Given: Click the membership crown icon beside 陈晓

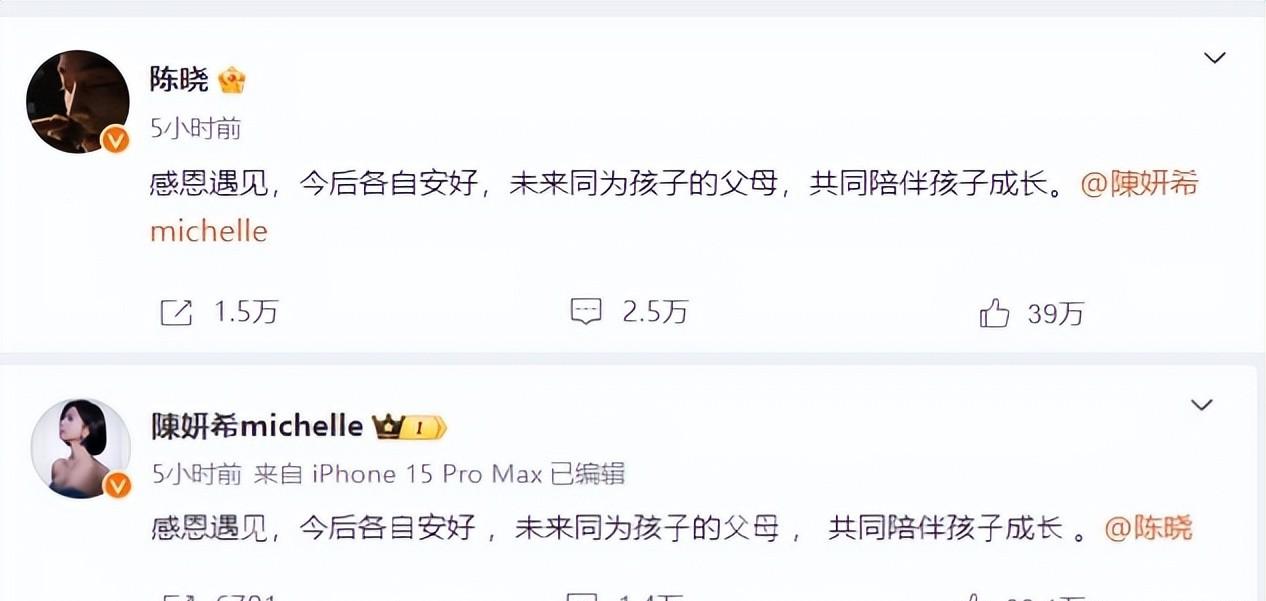Looking at the screenshot, I should click(x=232, y=80).
